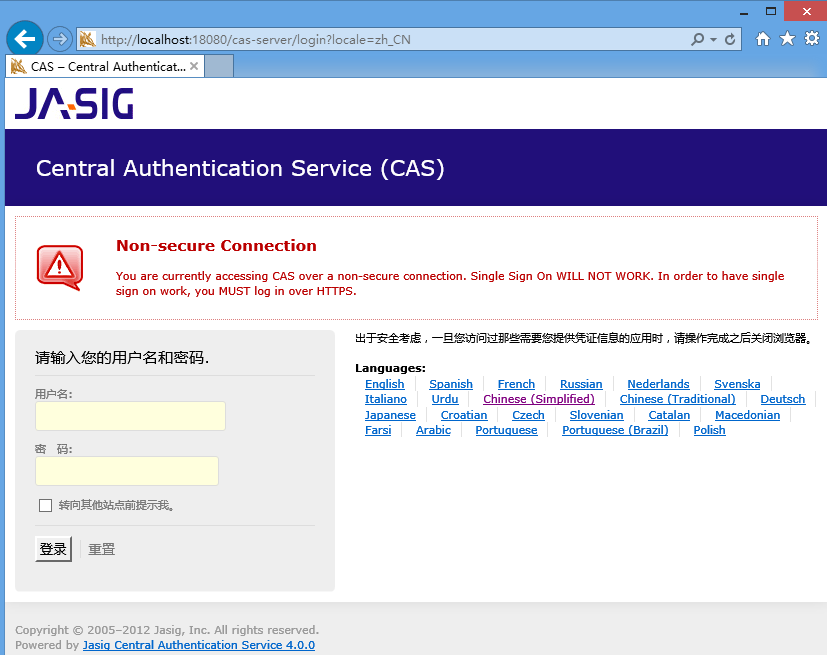827x655 pixels.
Task: Choose Catalan language link
Action: [x=669, y=415]
